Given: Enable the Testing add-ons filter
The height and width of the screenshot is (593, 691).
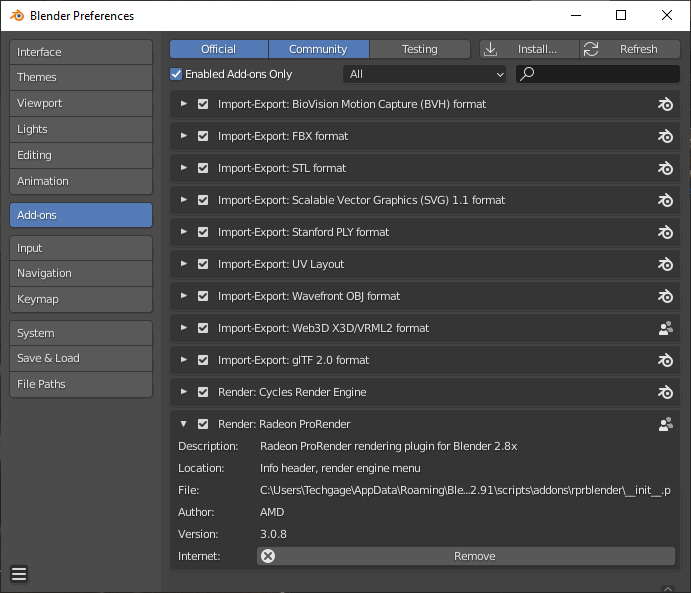Looking at the screenshot, I should 420,49.
